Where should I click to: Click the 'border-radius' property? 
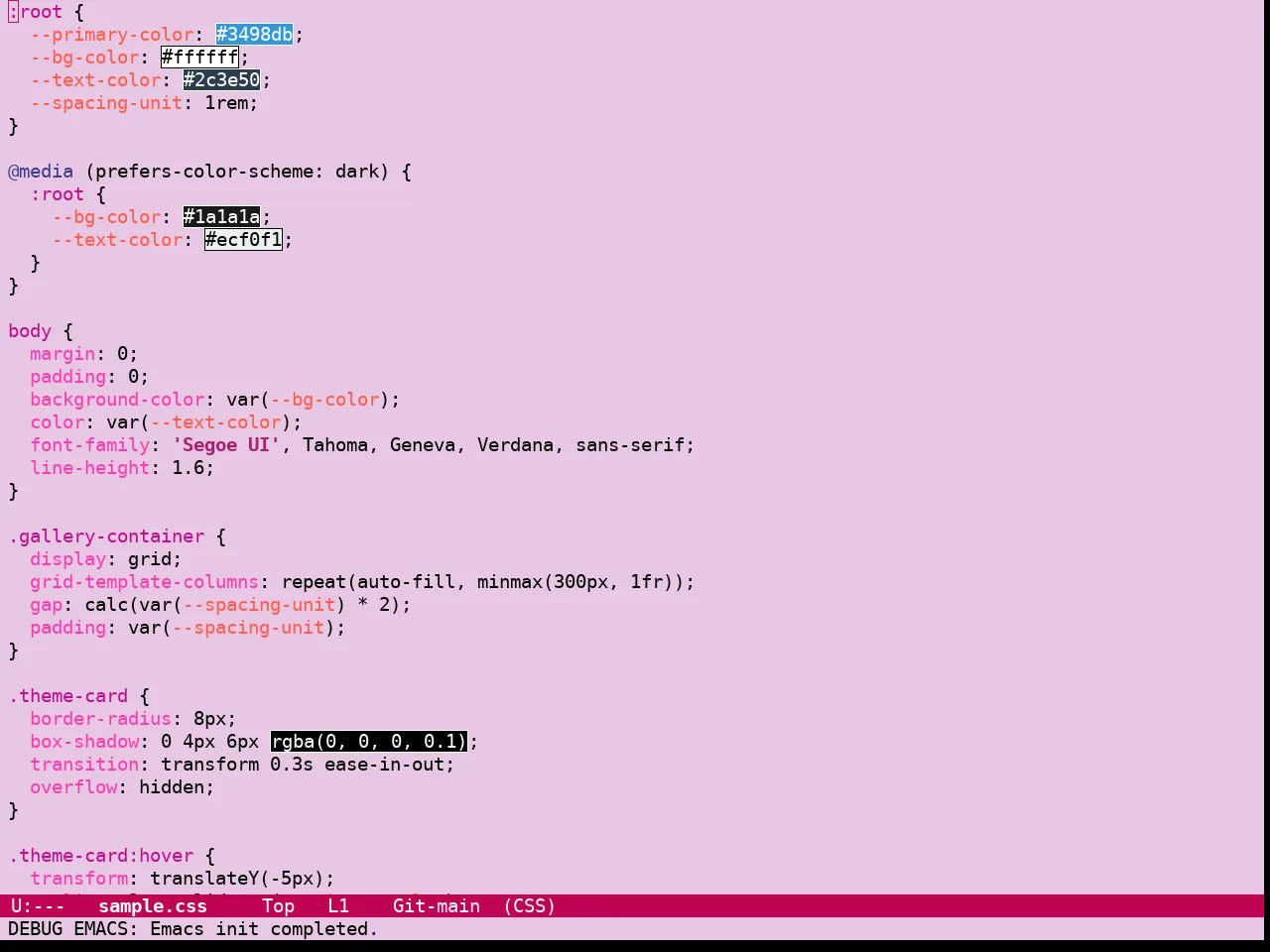pyautogui.click(x=101, y=719)
